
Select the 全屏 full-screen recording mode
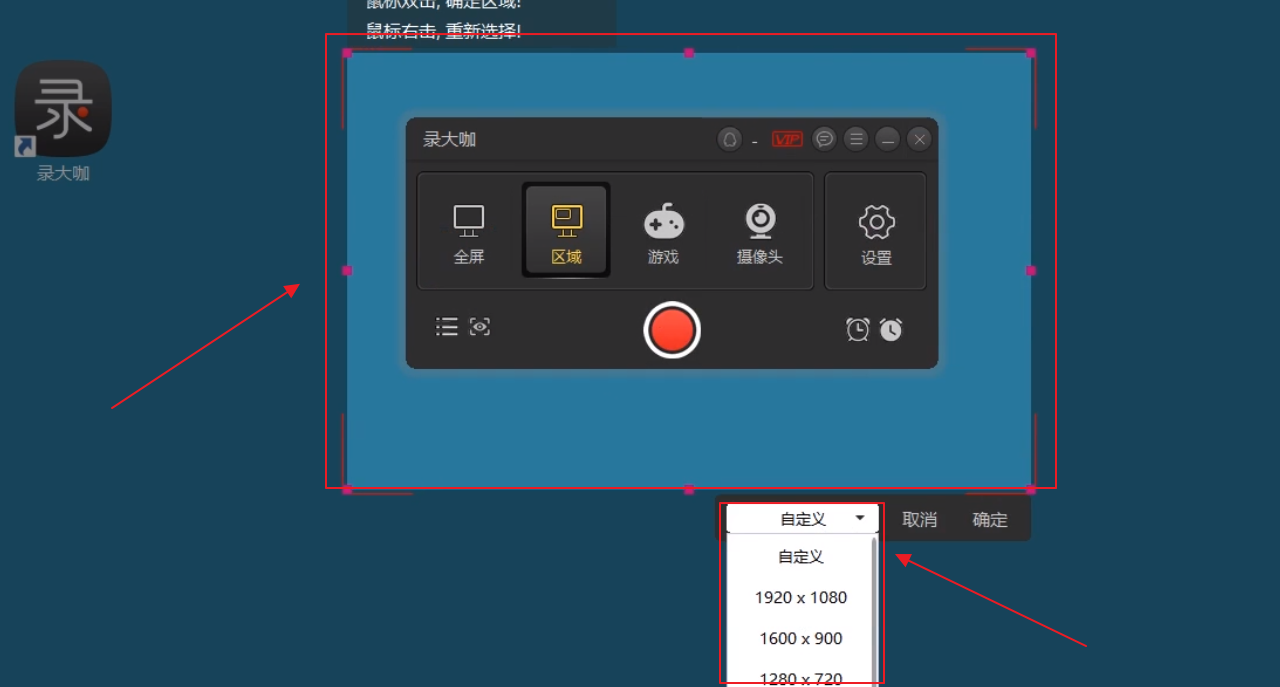468,231
